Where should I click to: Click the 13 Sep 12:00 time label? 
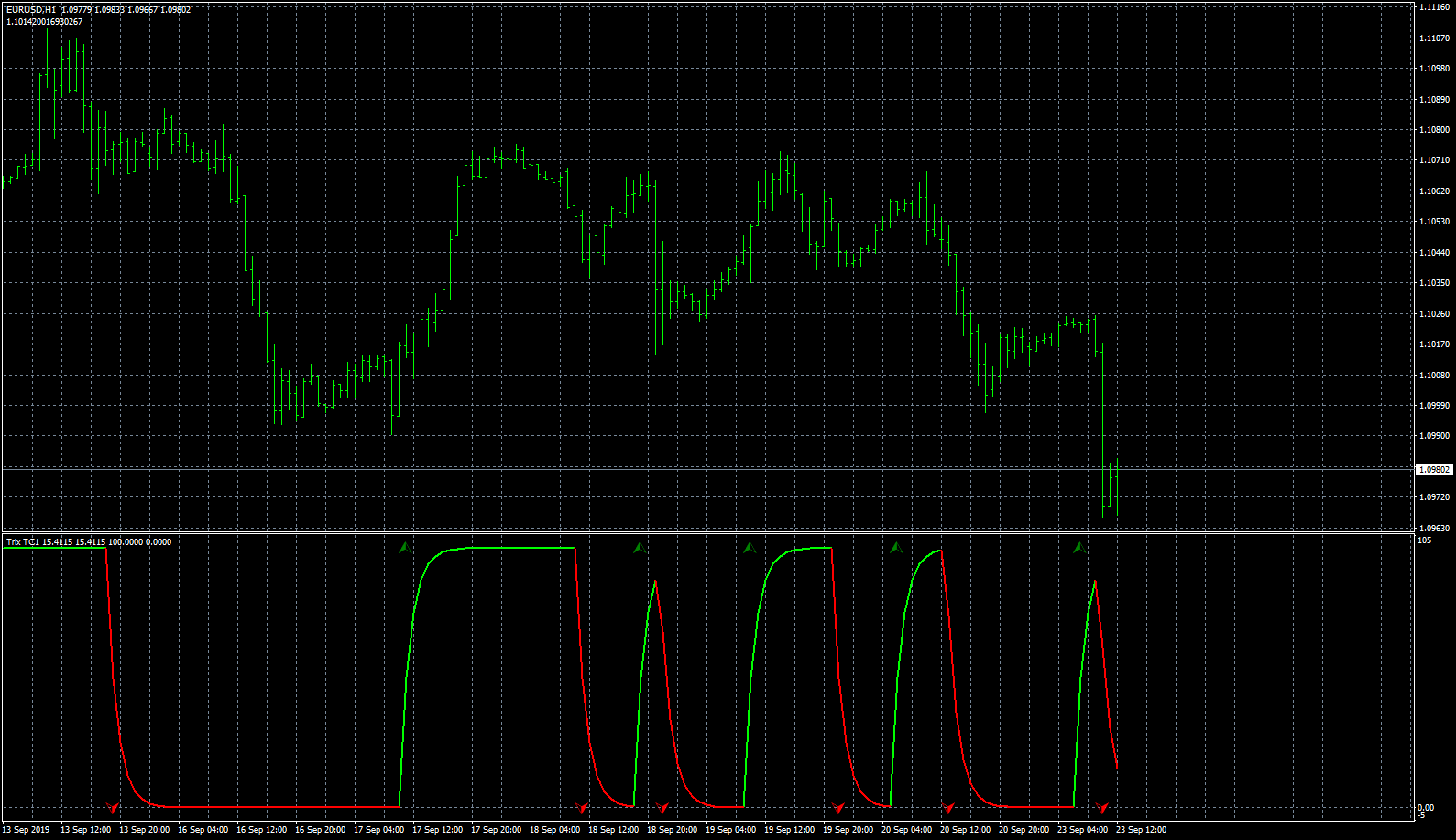85,830
